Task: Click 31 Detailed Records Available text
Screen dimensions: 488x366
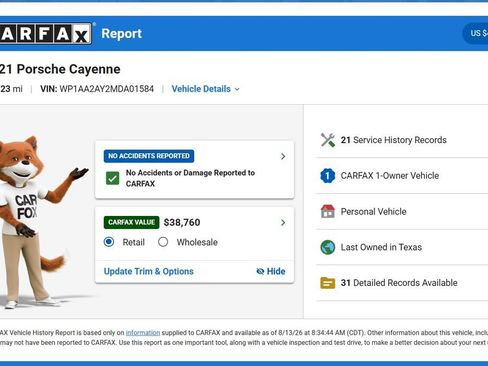Action: coord(399,283)
